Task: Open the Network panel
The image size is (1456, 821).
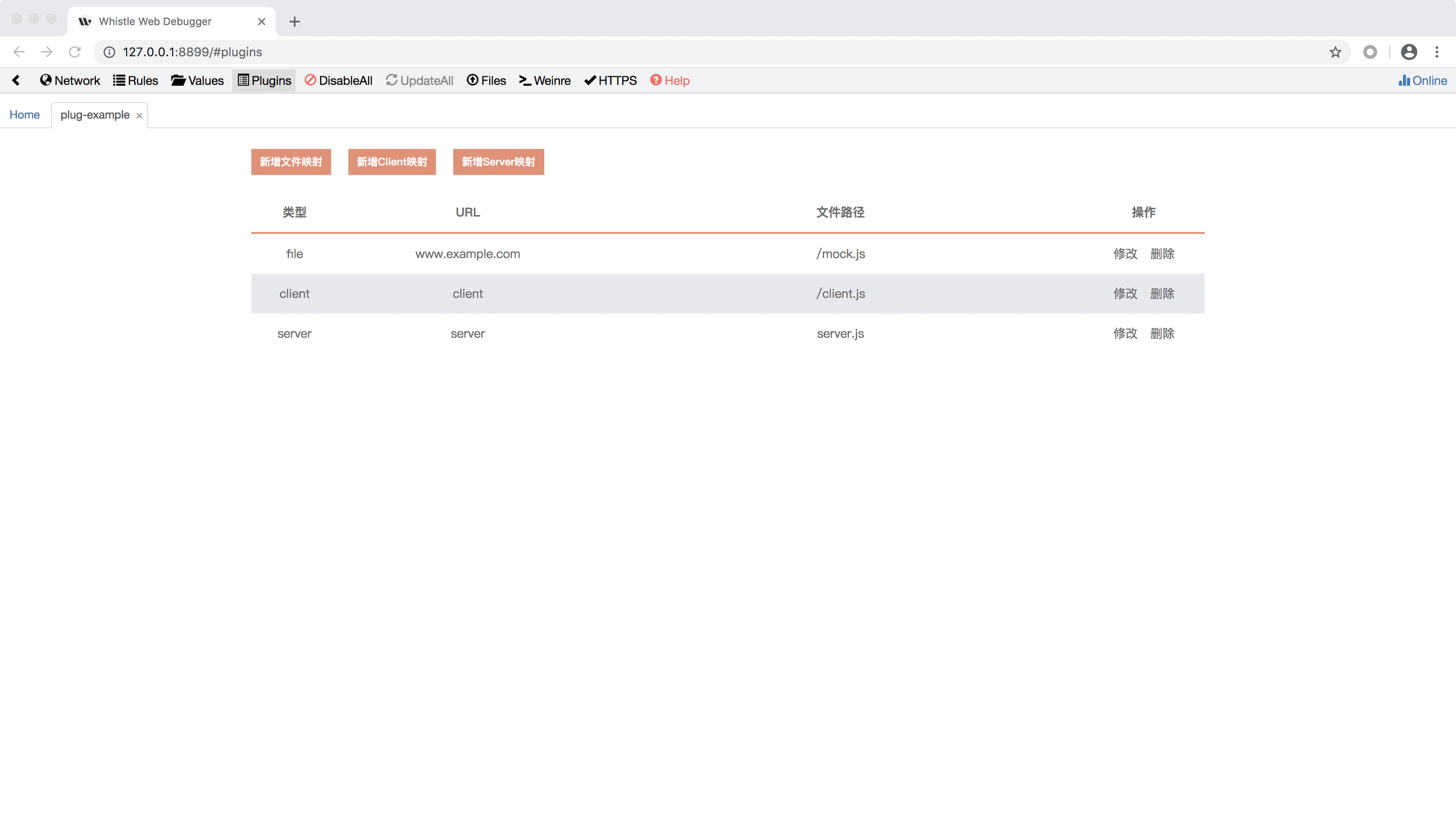Action: tap(69, 80)
